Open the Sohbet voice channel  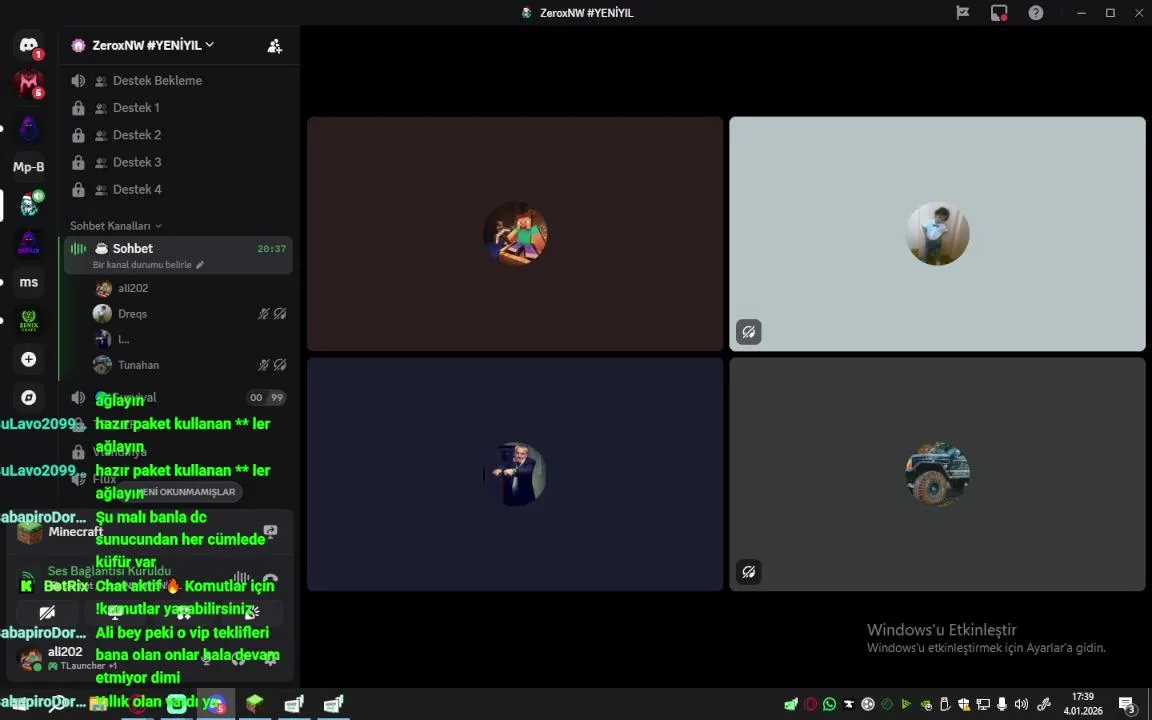[x=179, y=254]
